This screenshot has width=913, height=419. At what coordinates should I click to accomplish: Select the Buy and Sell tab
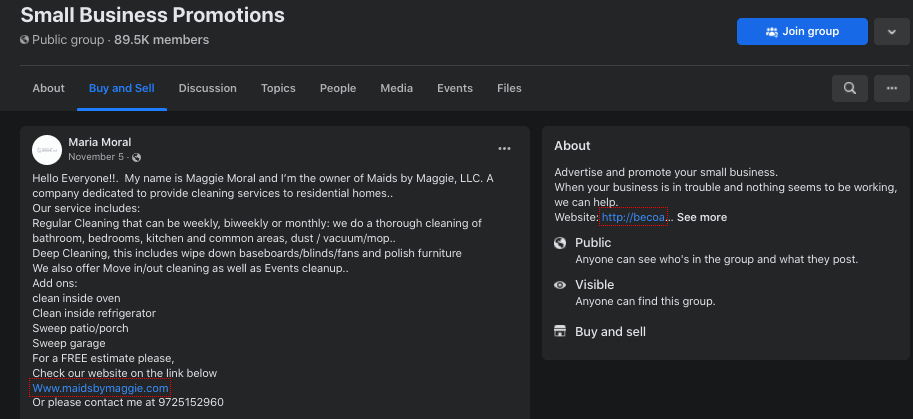pyautogui.click(x=122, y=88)
